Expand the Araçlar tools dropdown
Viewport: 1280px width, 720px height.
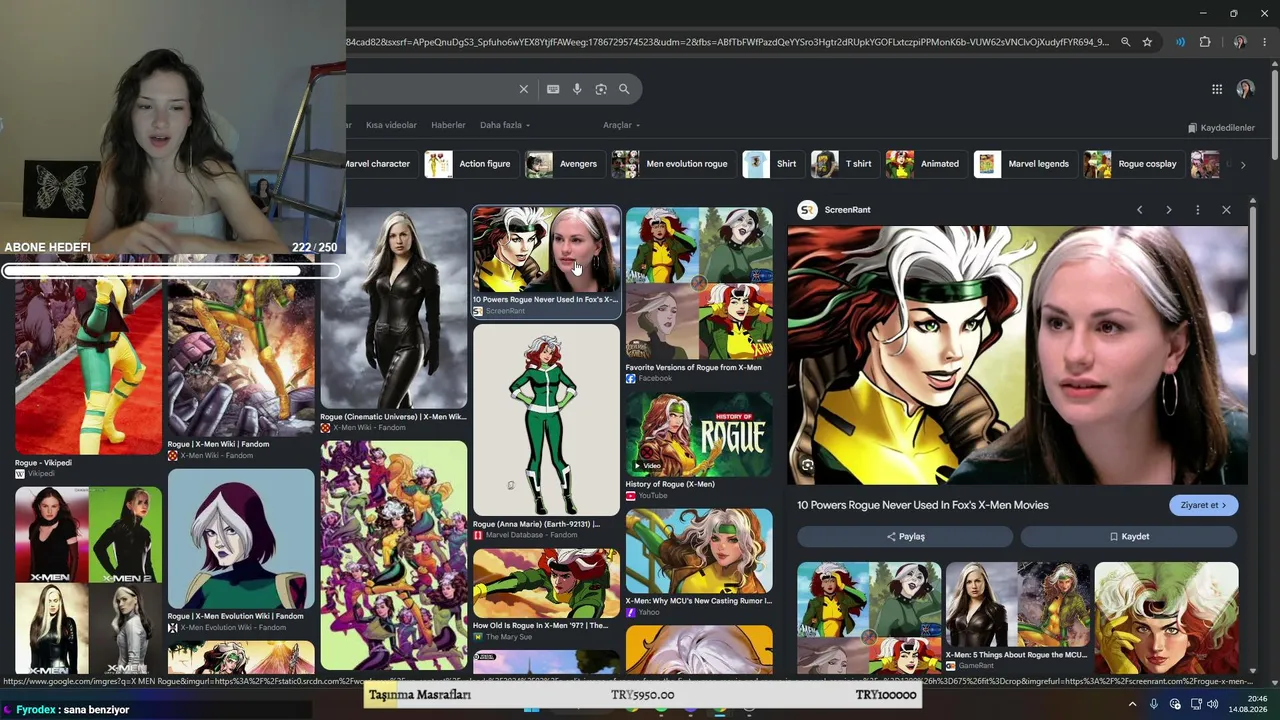point(621,125)
